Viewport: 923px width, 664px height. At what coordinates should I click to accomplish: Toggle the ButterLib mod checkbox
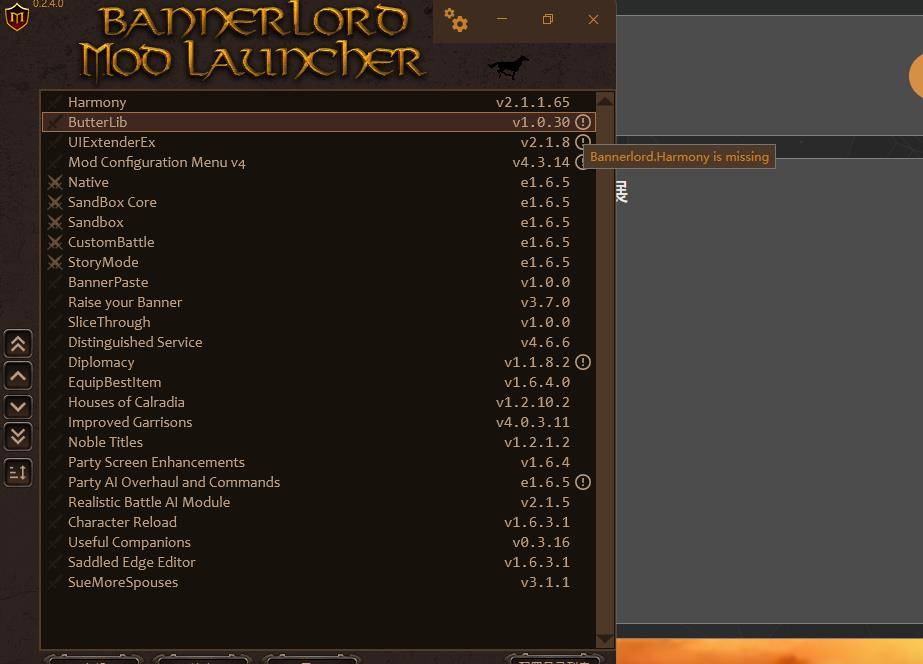coord(55,122)
